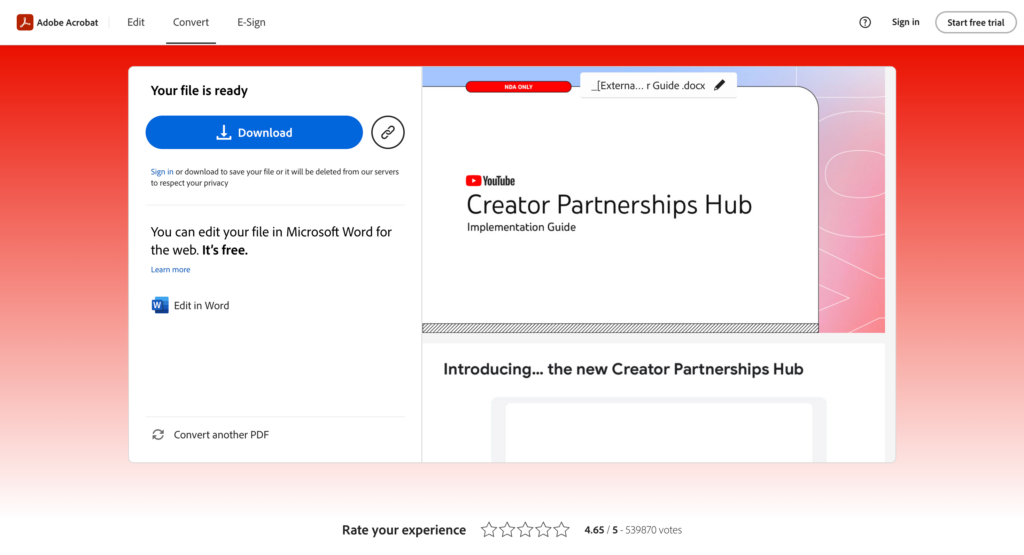This screenshot has height=555, width=1024.
Task: Copy the share link via the chain icon
Action: coord(388,133)
